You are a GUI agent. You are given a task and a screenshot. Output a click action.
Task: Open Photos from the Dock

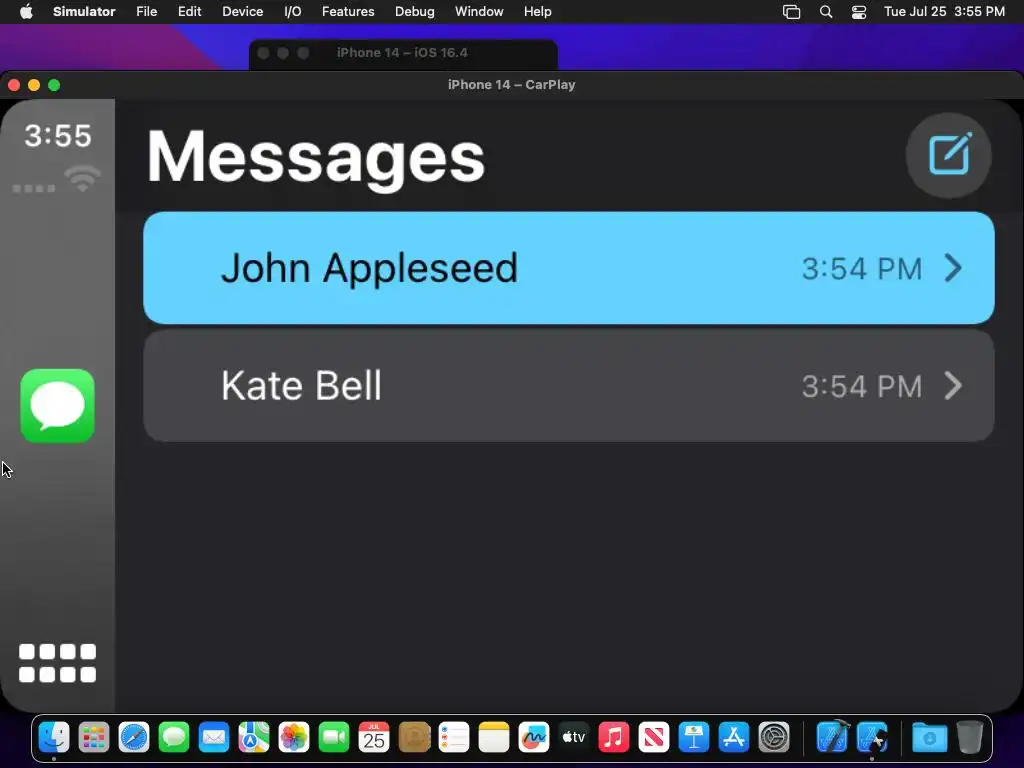click(x=294, y=737)
